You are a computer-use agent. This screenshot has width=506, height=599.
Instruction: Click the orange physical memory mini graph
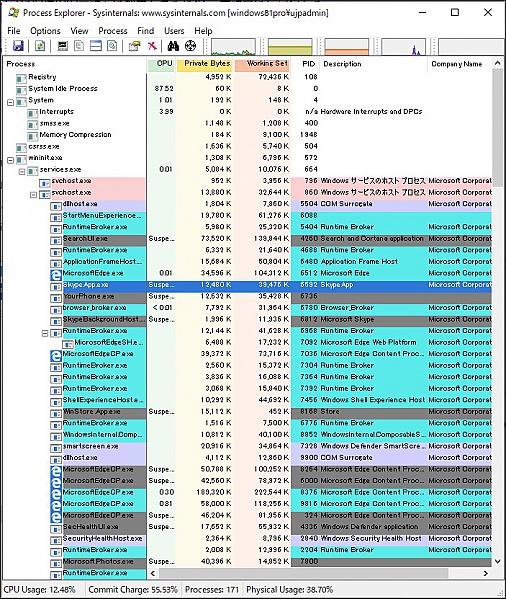point(347,47)
